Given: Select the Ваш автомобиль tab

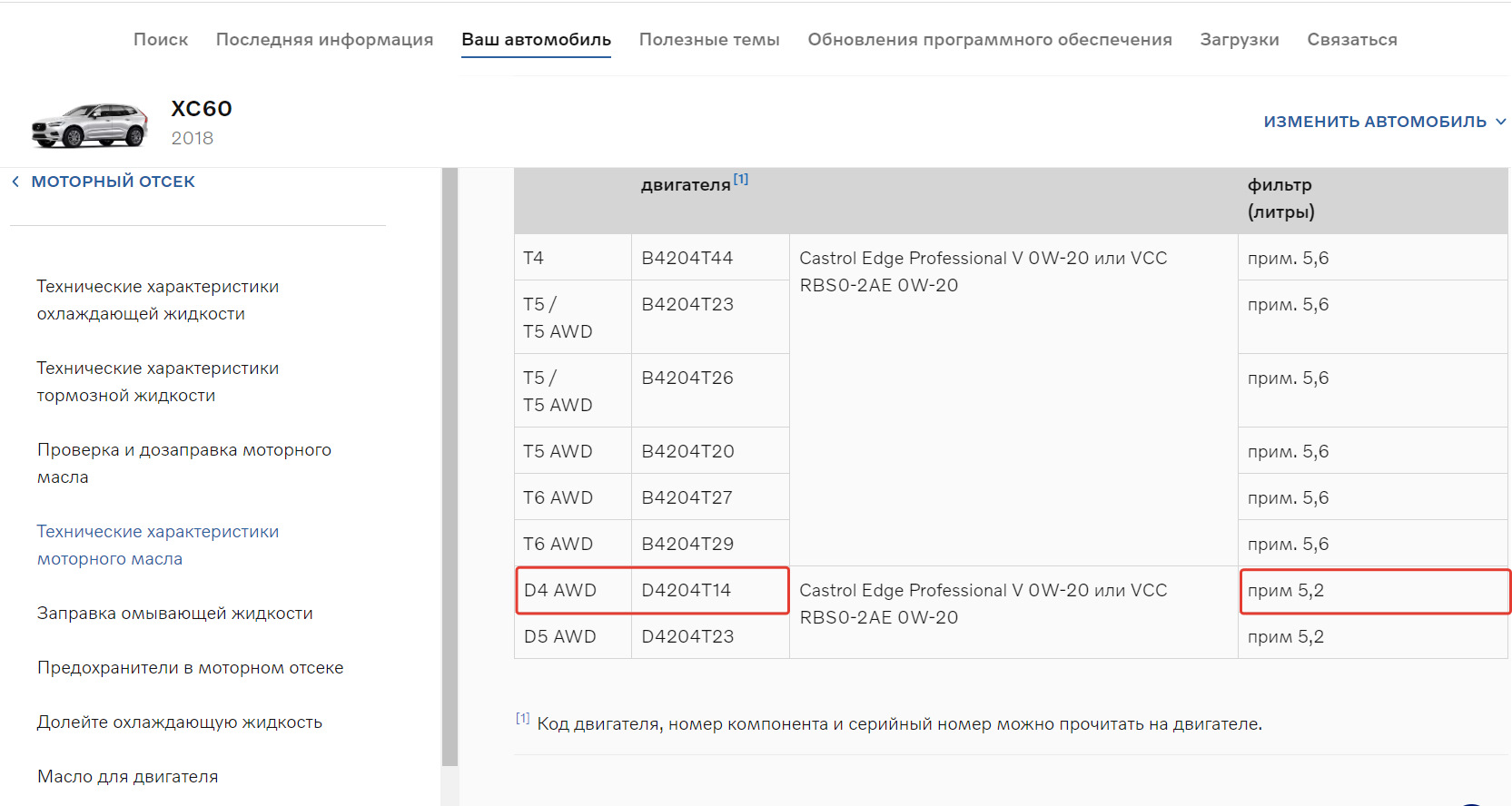Looking at the screenshot, I should (536, 40).
